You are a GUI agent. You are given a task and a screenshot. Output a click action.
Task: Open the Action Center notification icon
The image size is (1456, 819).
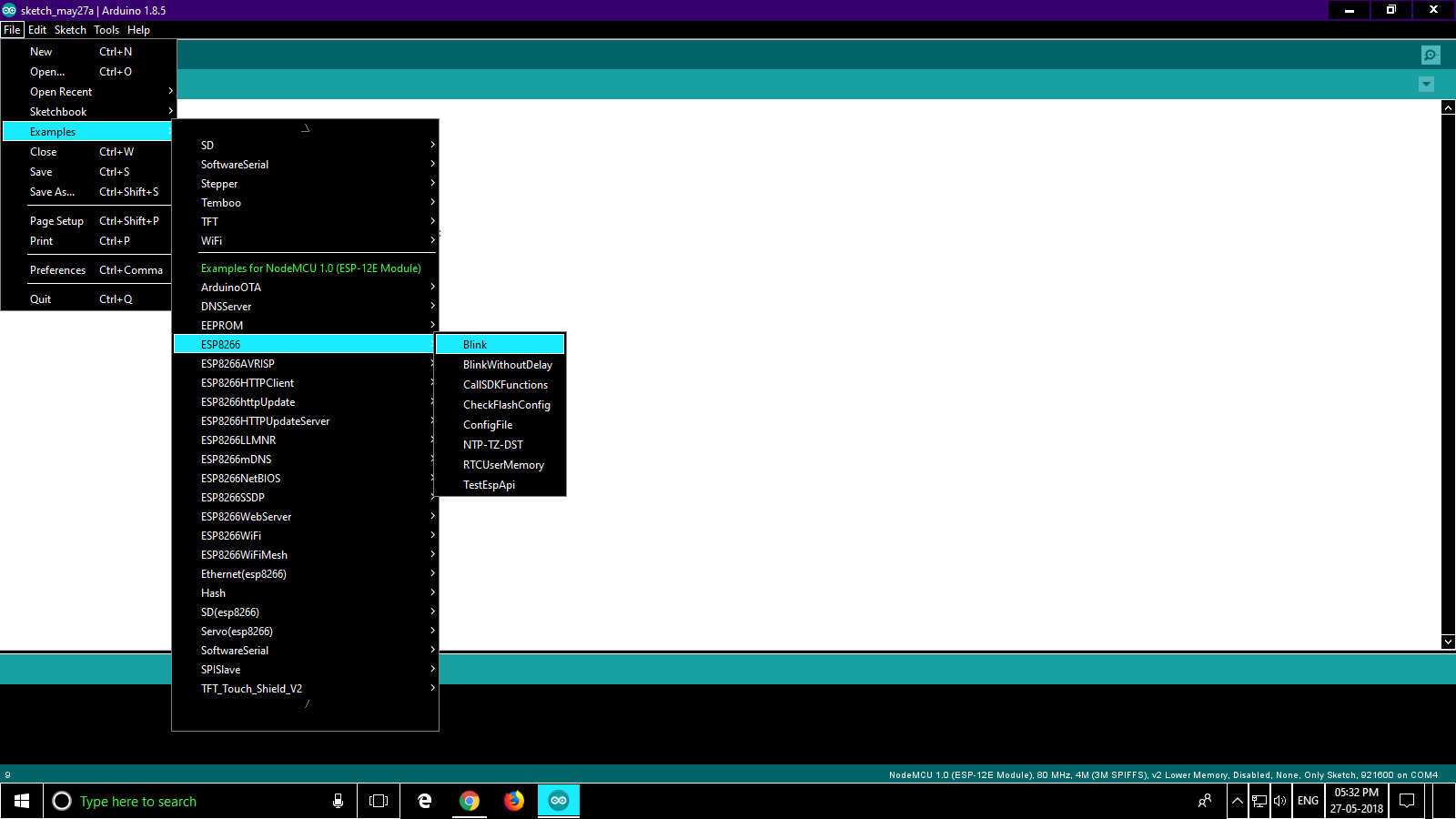coord(1407,801)
